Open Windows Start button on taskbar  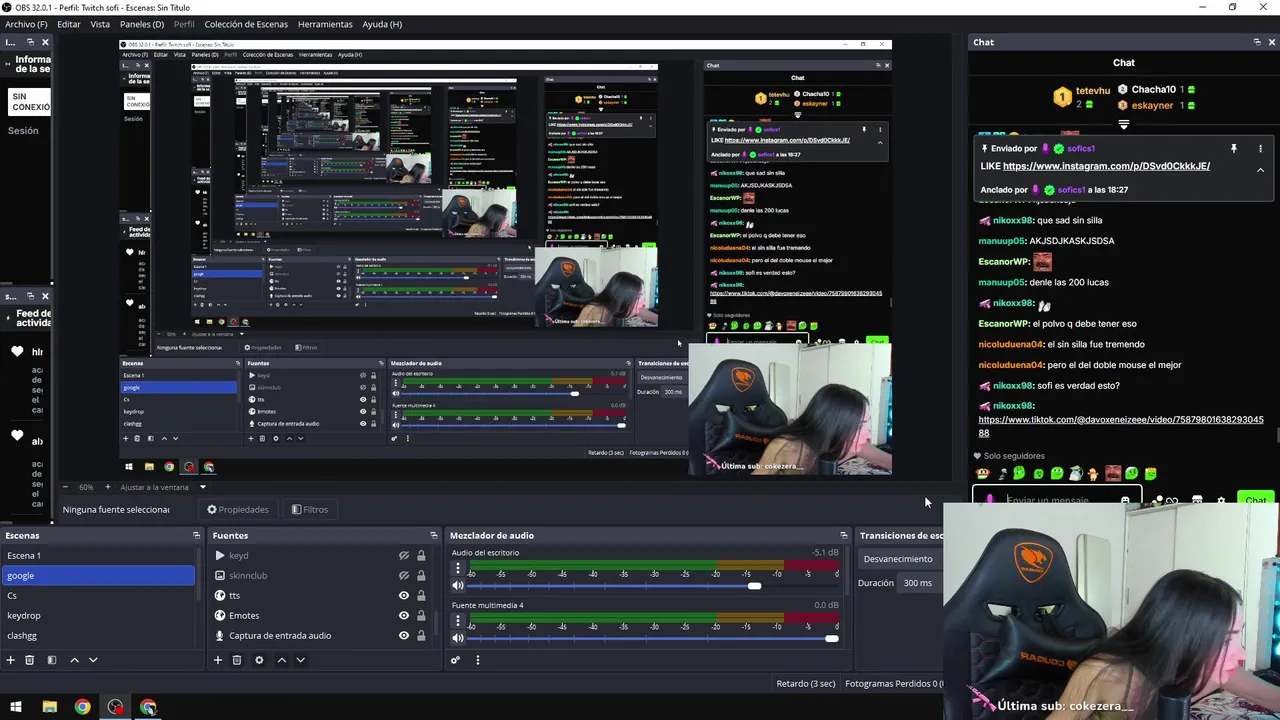[x=16, y=707]
